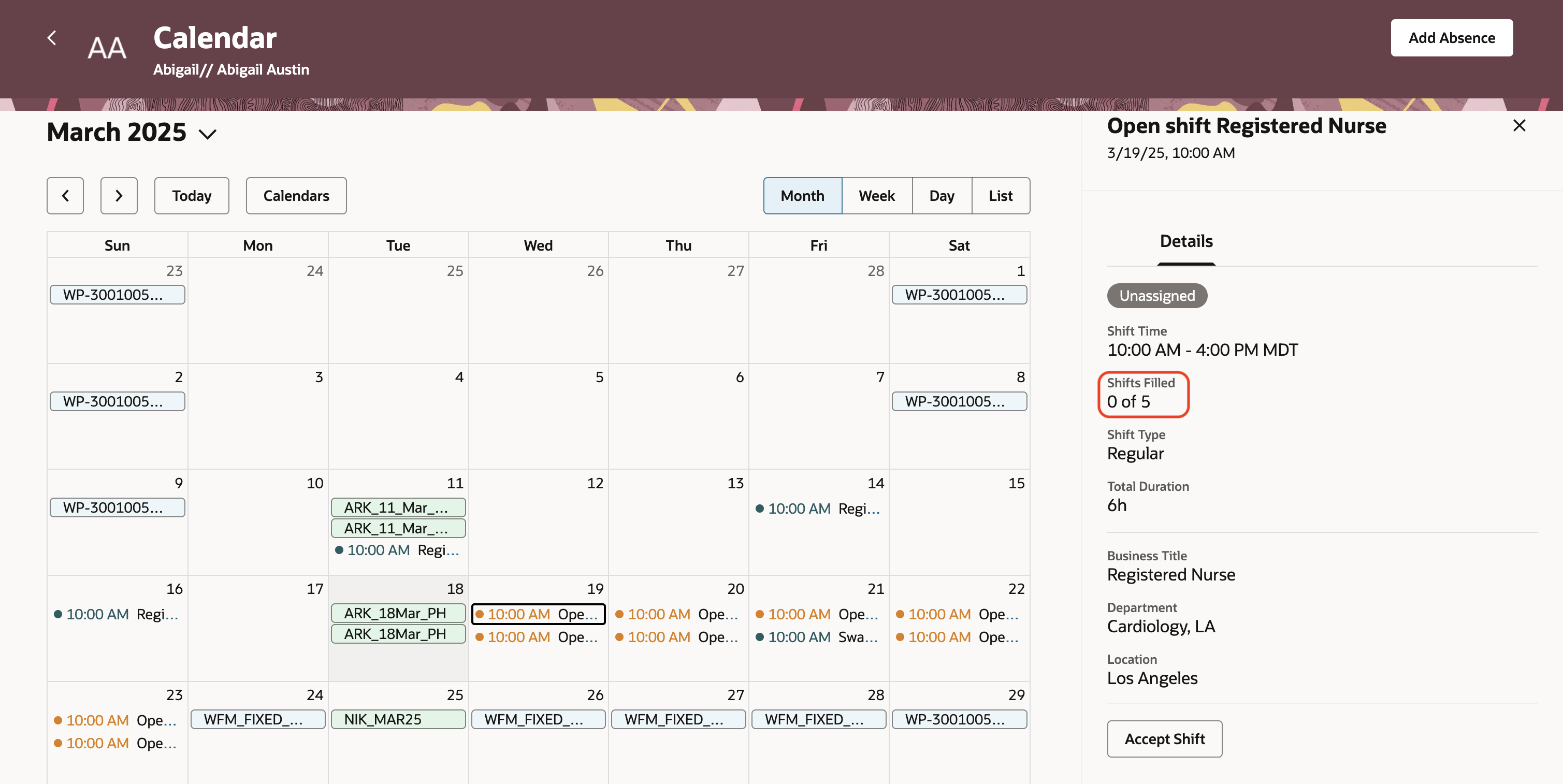Screen dimensions: 1563x784
Task: Open the 10:00 AM Regi shift on March 14
Action: pos(817,509)
